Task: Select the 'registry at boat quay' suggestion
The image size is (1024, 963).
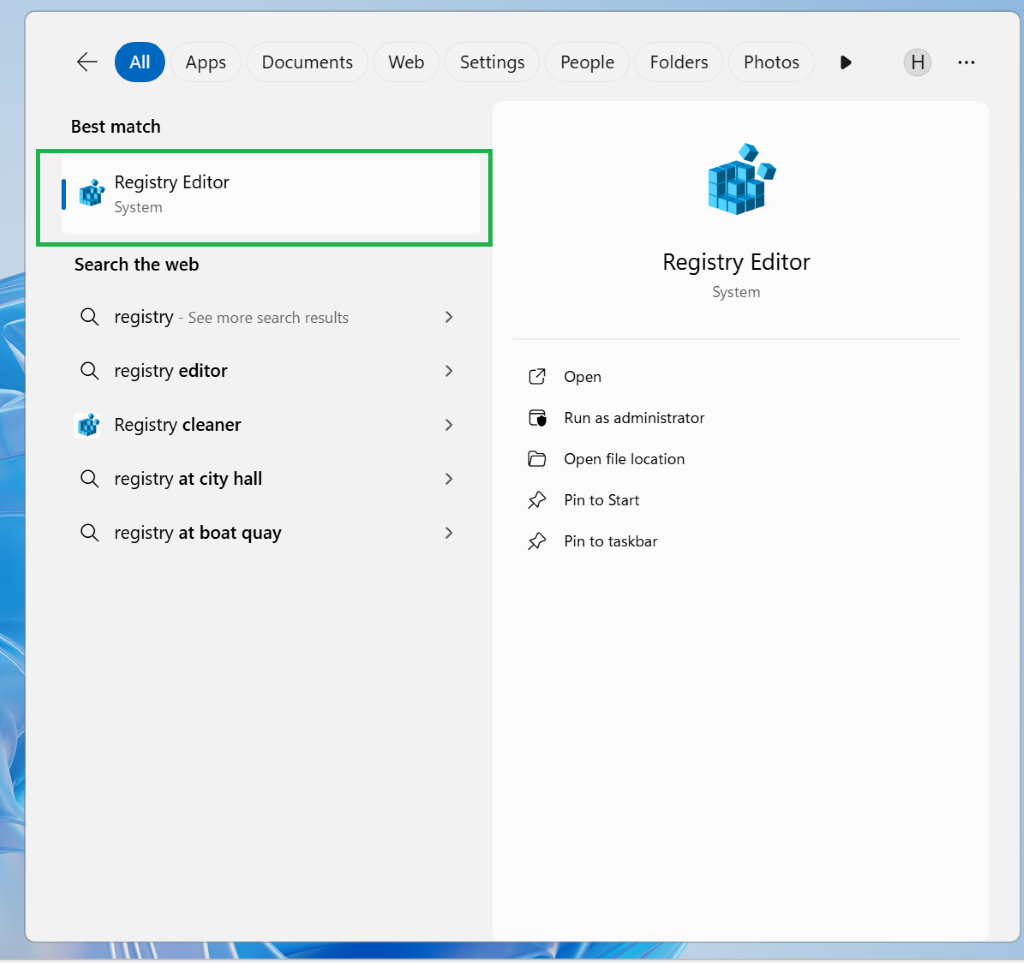Action: tap(264, 533)
